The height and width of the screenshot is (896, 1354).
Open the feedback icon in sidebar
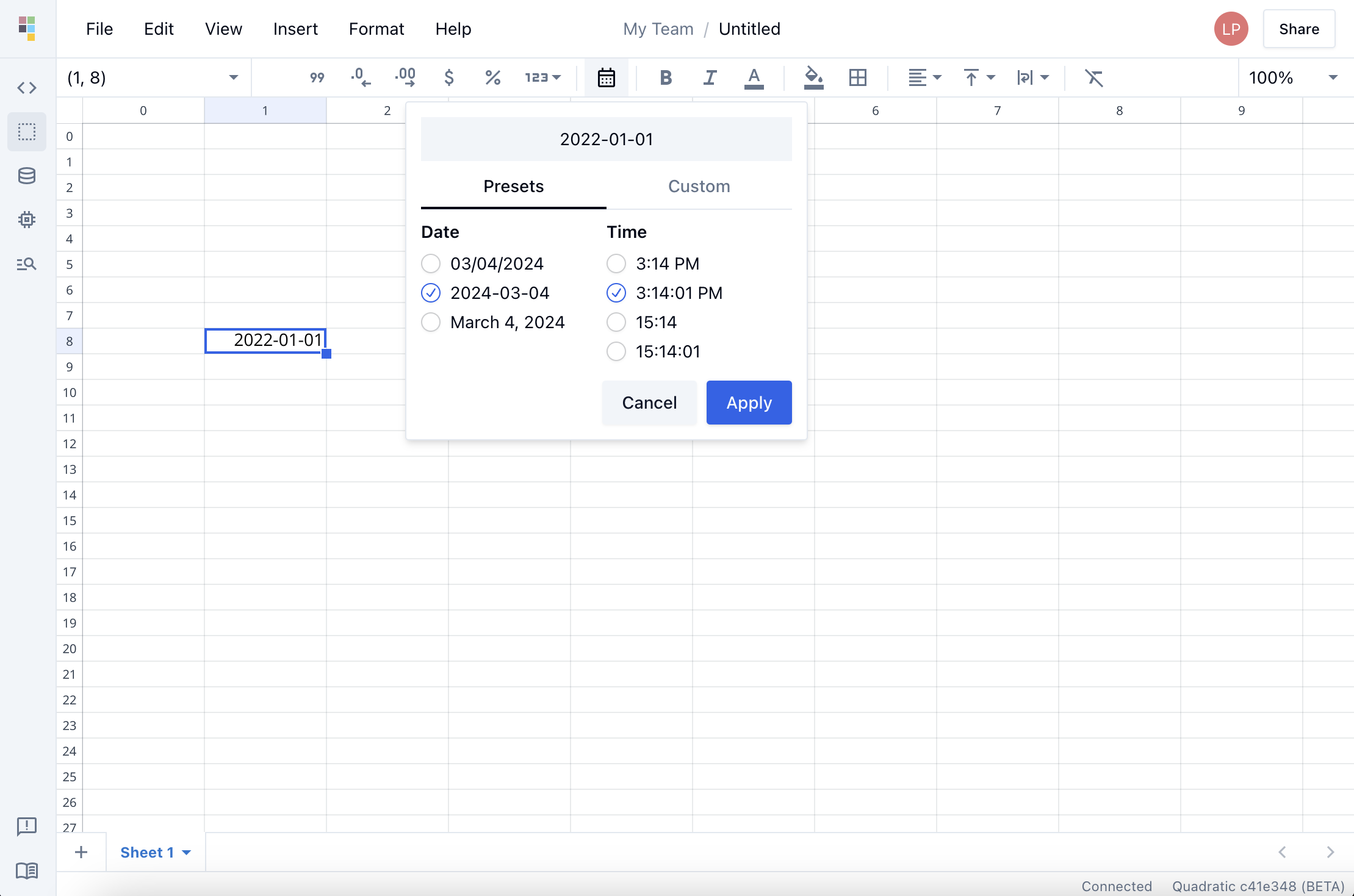[x=27, y=826]
